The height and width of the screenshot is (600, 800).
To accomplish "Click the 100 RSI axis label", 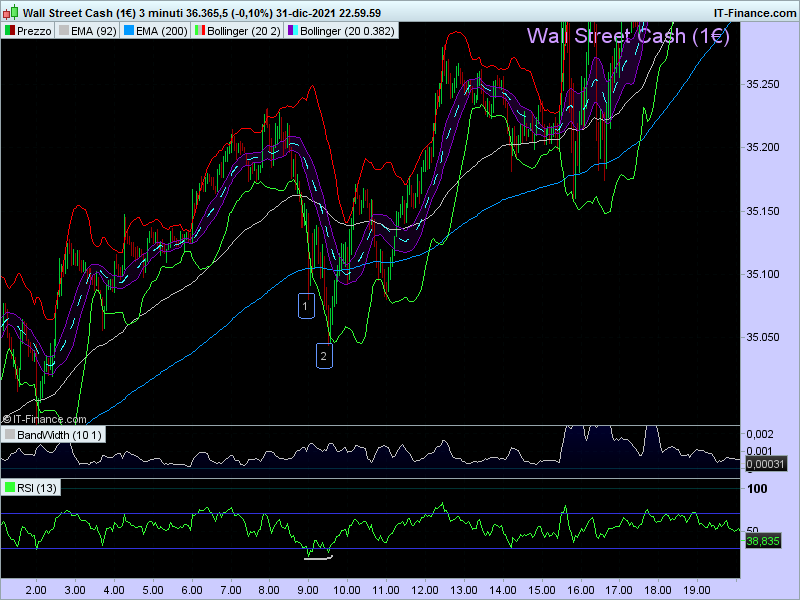I will click(757, 489).
